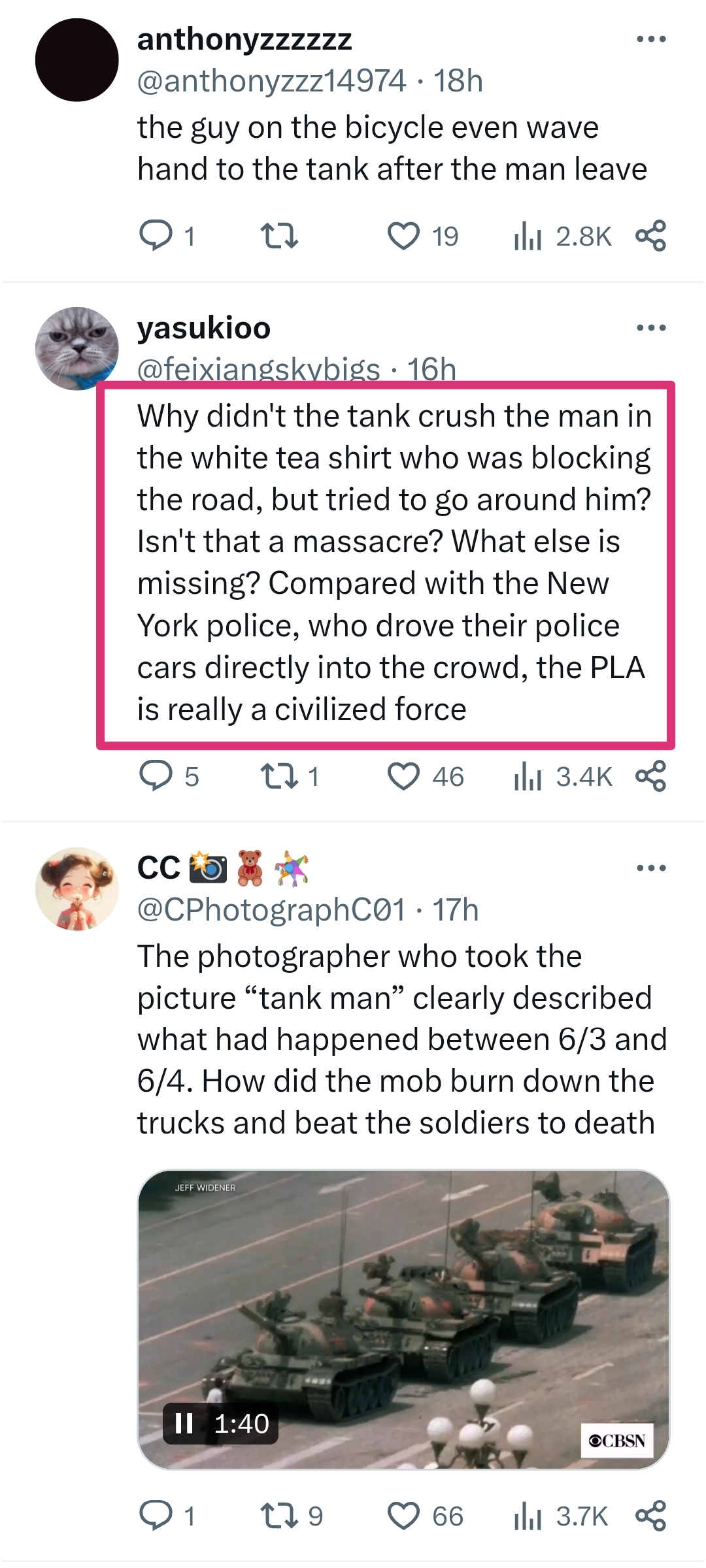Open more options for CC's tweet
The width and height of the screenshot is (706, 1568).
651,868
